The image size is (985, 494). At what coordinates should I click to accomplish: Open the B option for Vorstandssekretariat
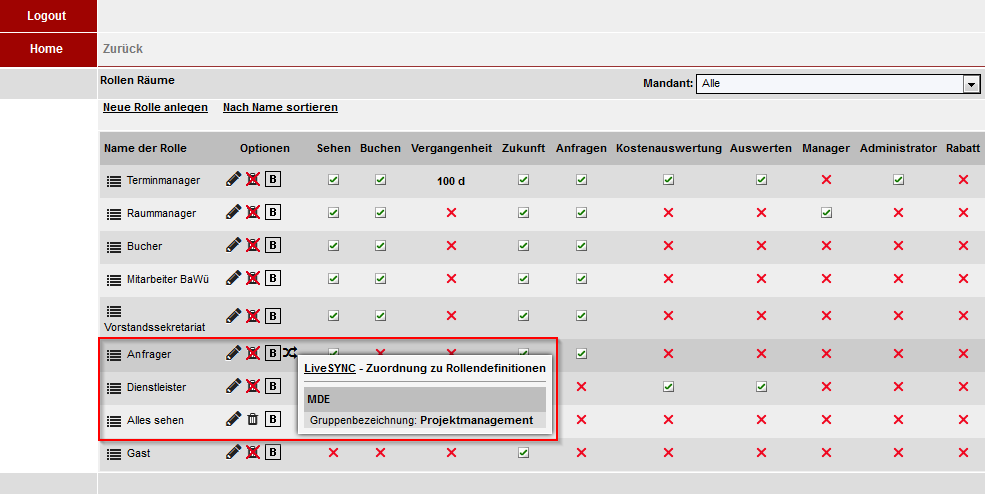point(273,316)
